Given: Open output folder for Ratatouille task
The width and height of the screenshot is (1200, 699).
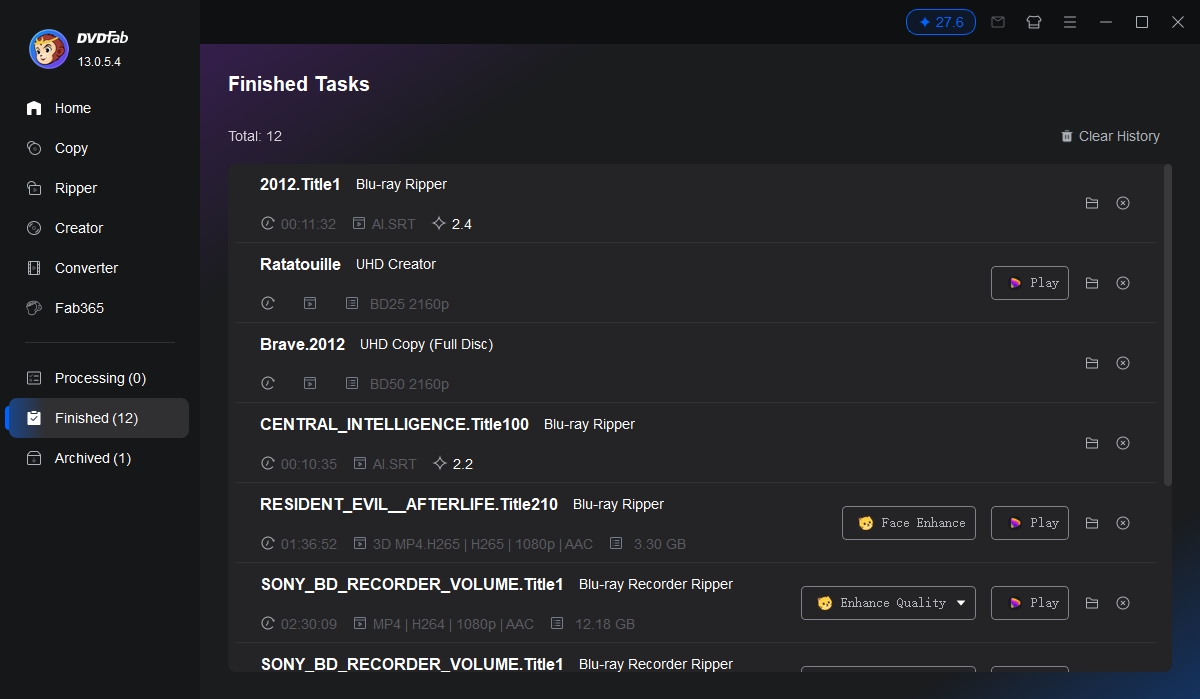Looking at the screenshot, I should coord(1092,283).
